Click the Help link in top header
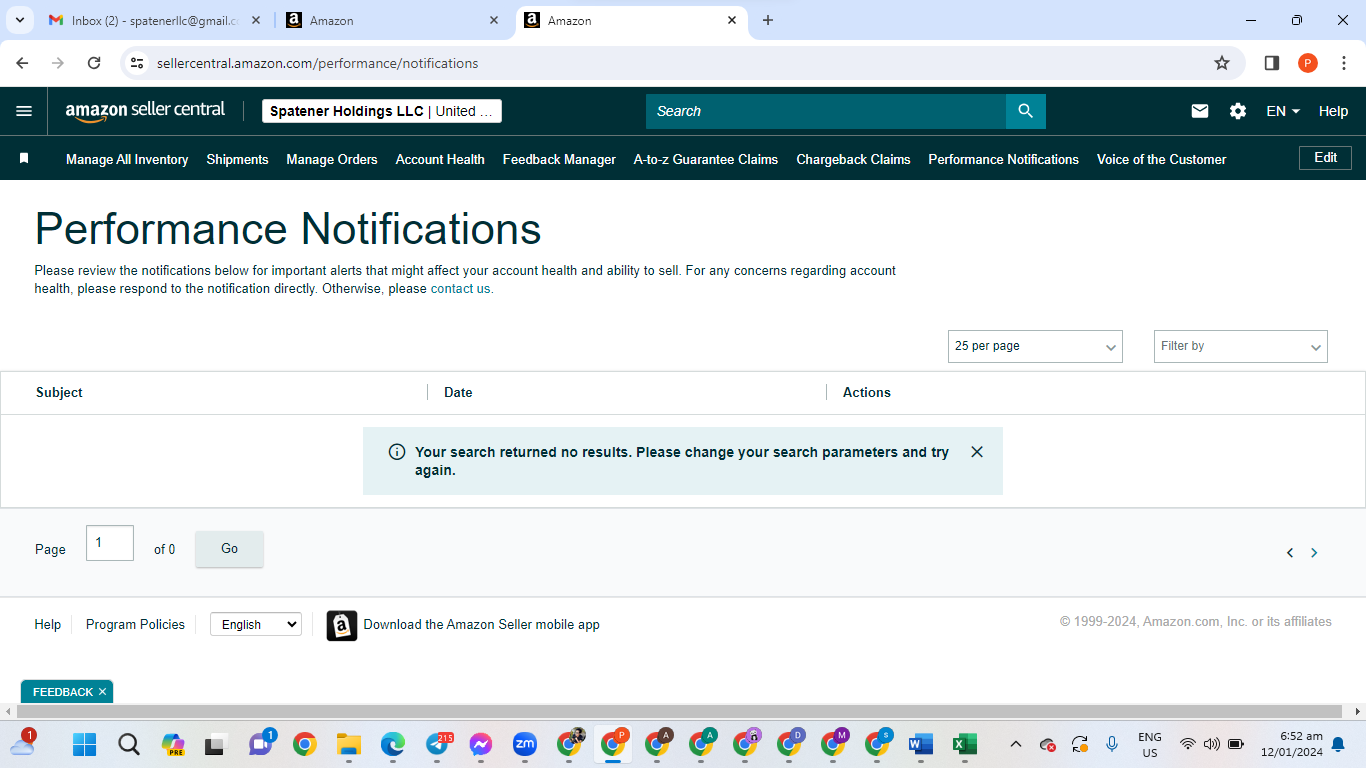 tap(1333, 111)
